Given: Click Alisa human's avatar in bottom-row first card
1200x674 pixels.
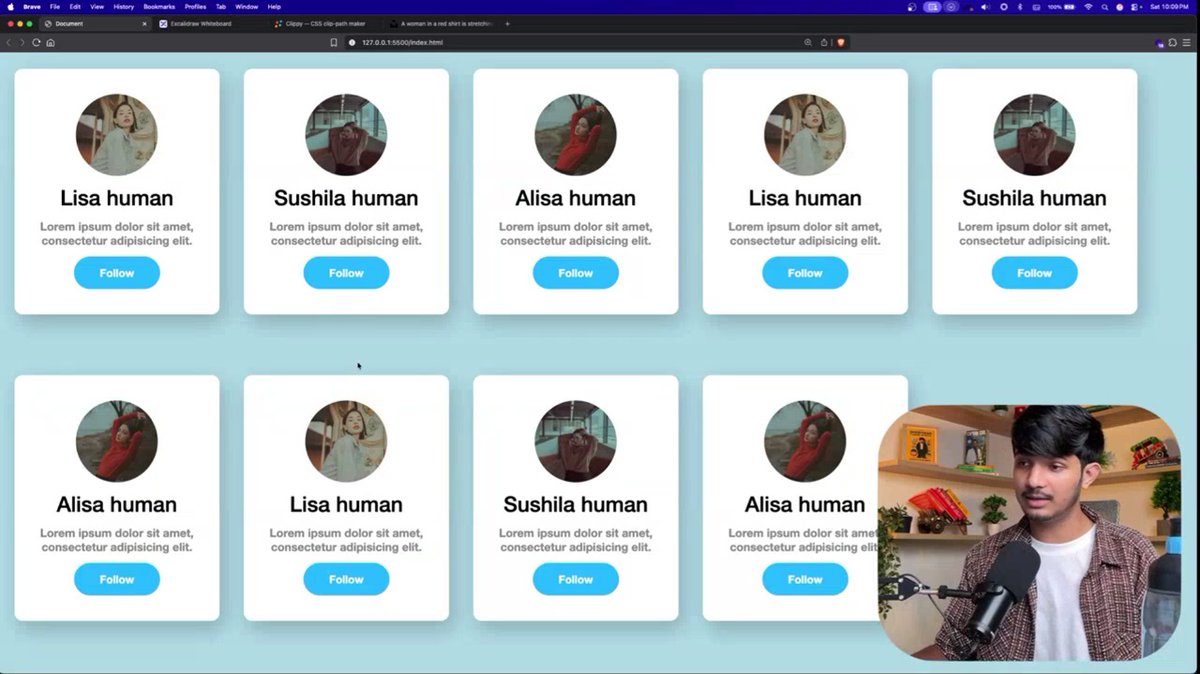Looking at the screenshot, I should tap(117, 441).
